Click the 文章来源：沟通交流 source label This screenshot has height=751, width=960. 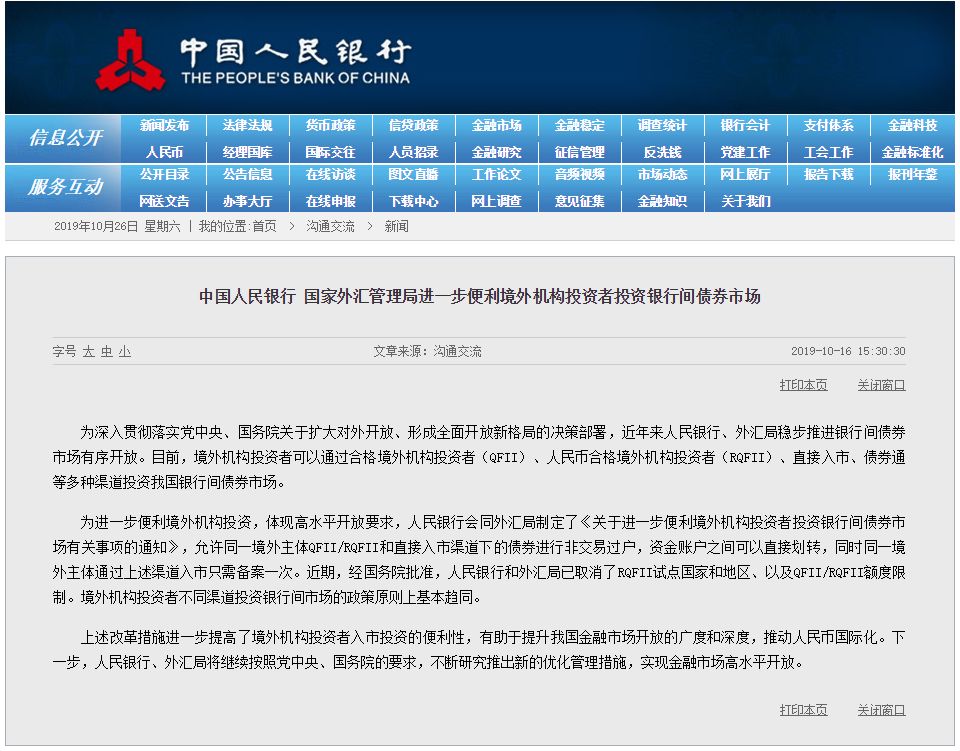click(x=427, y=351)
